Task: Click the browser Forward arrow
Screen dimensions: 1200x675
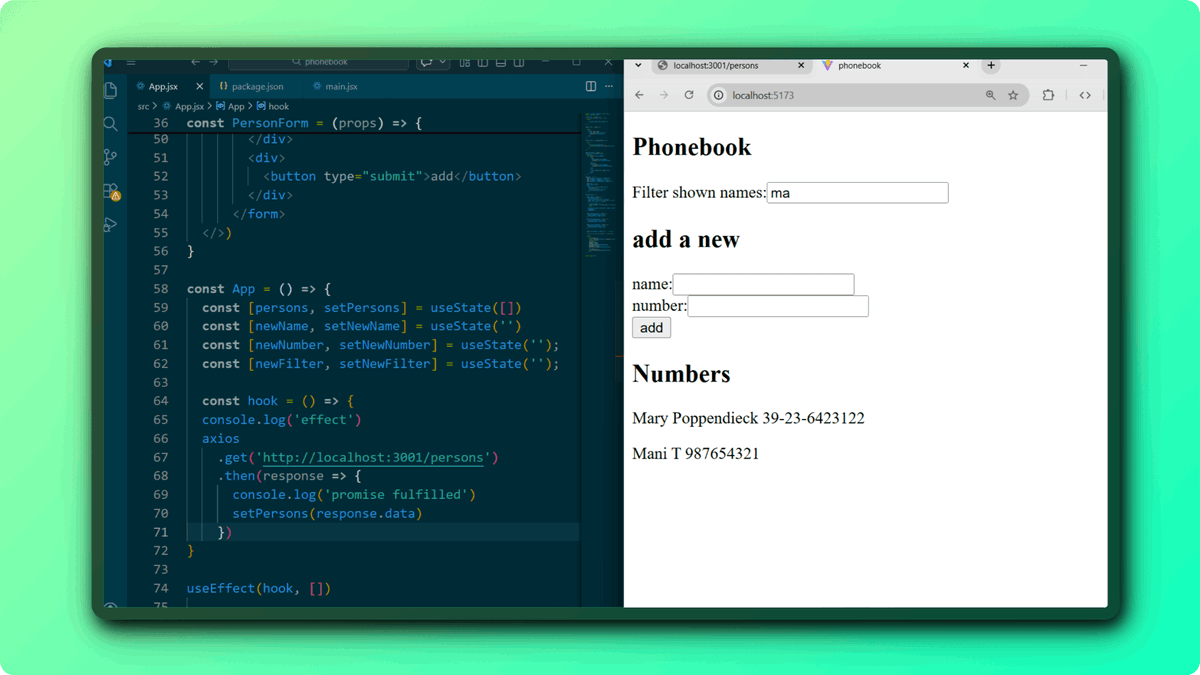Action: click(x=664, y=95)
